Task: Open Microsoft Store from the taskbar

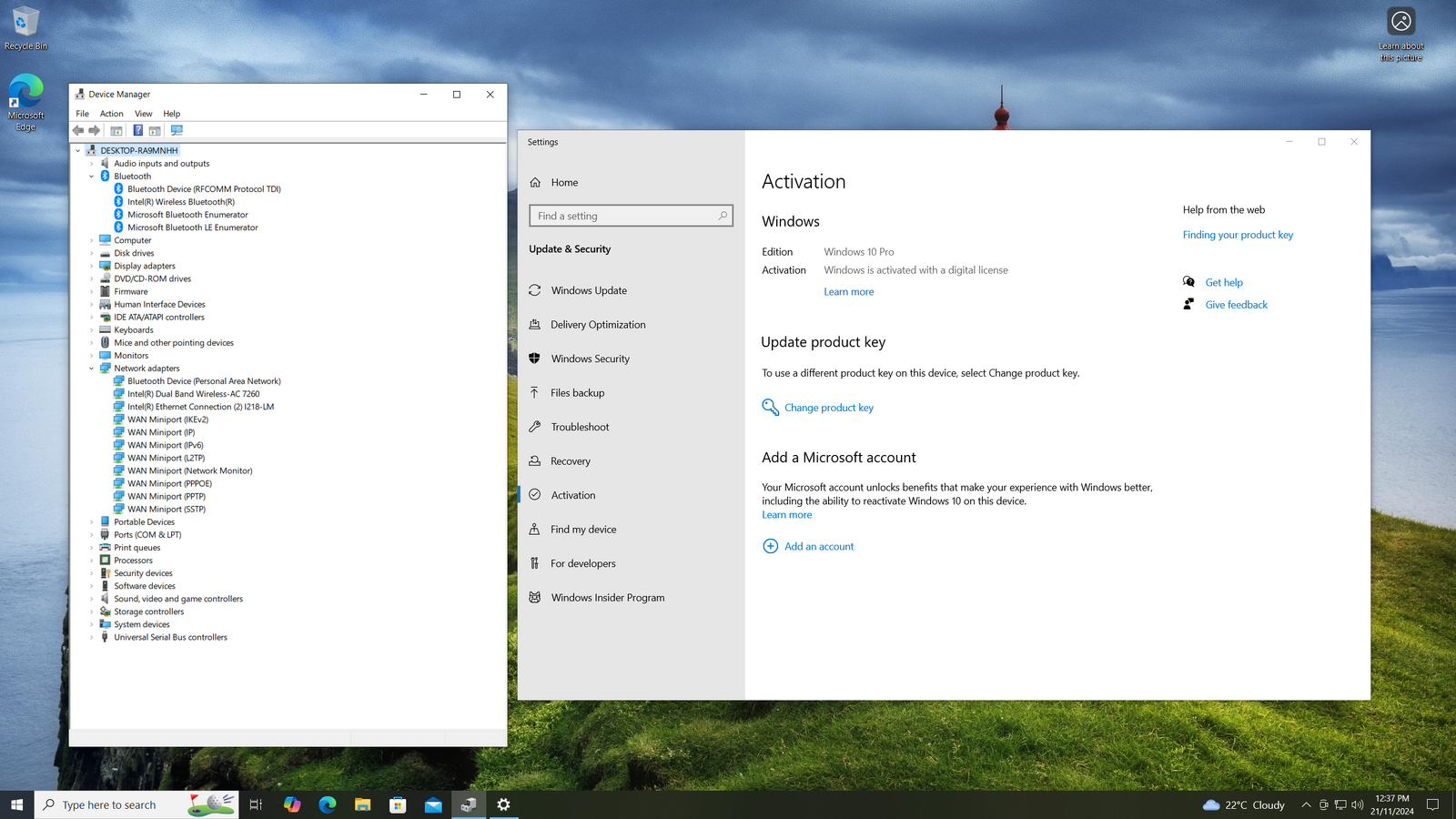Action: coord(398,804)
